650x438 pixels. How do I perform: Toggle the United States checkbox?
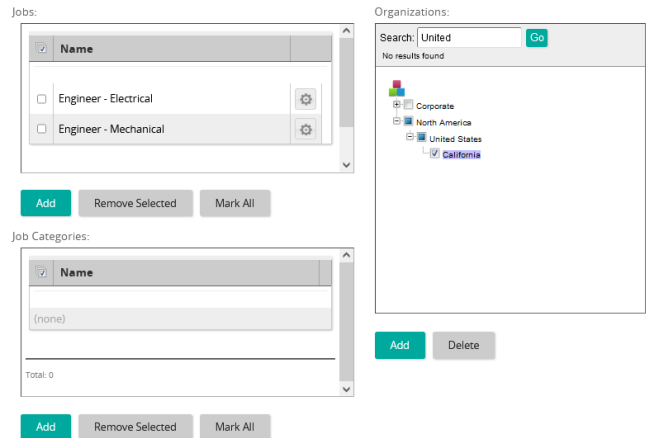coord(422,137)
